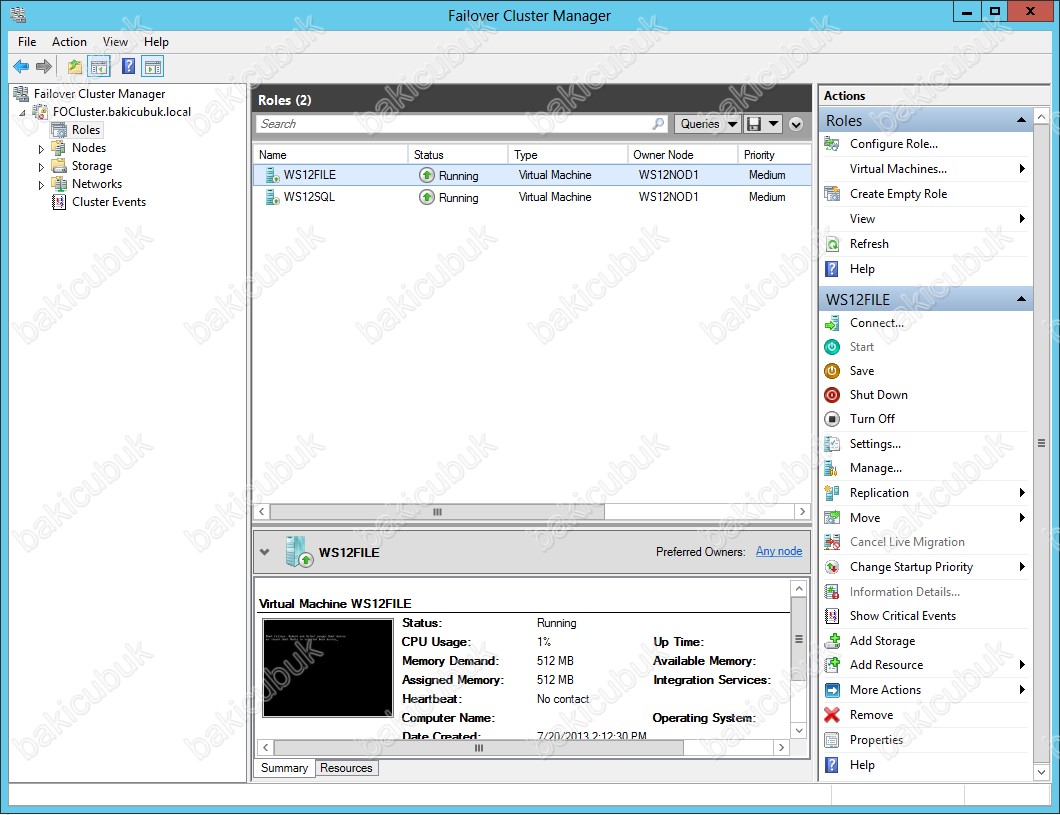Click the Add Resource icon

tap(832, 665)
